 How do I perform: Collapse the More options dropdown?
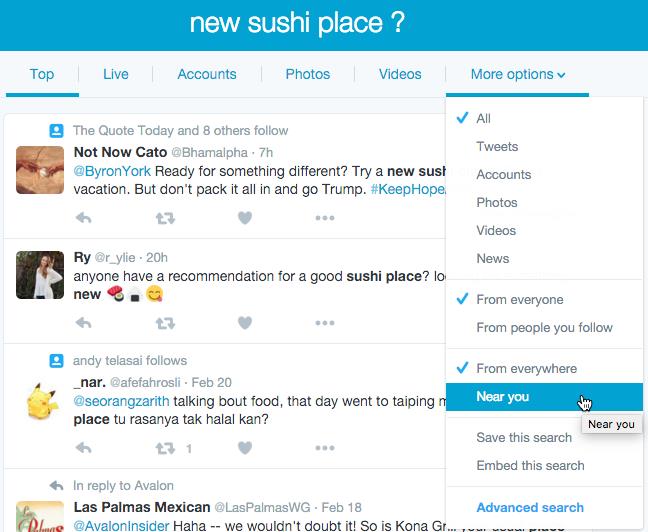(x=518, y=74)
